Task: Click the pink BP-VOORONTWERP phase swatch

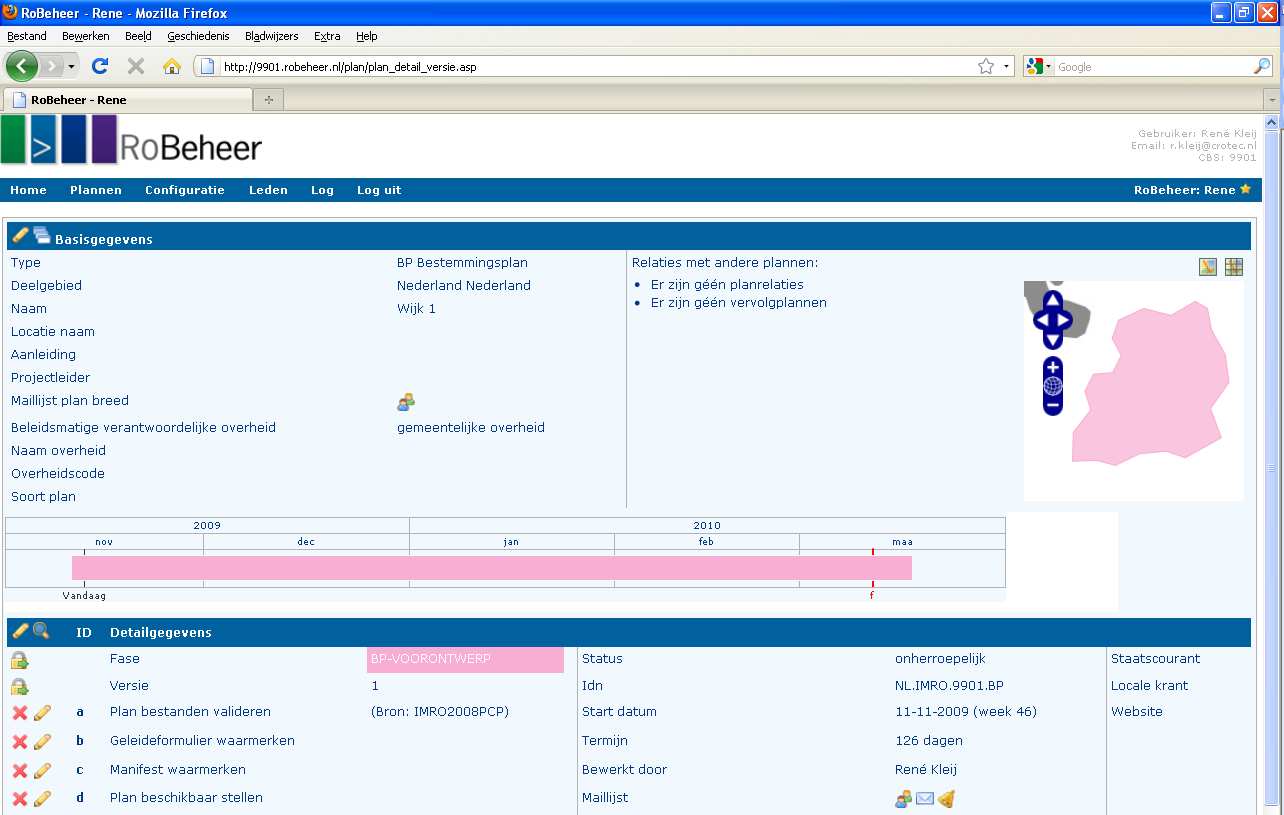Action: [x=465, y=660]
